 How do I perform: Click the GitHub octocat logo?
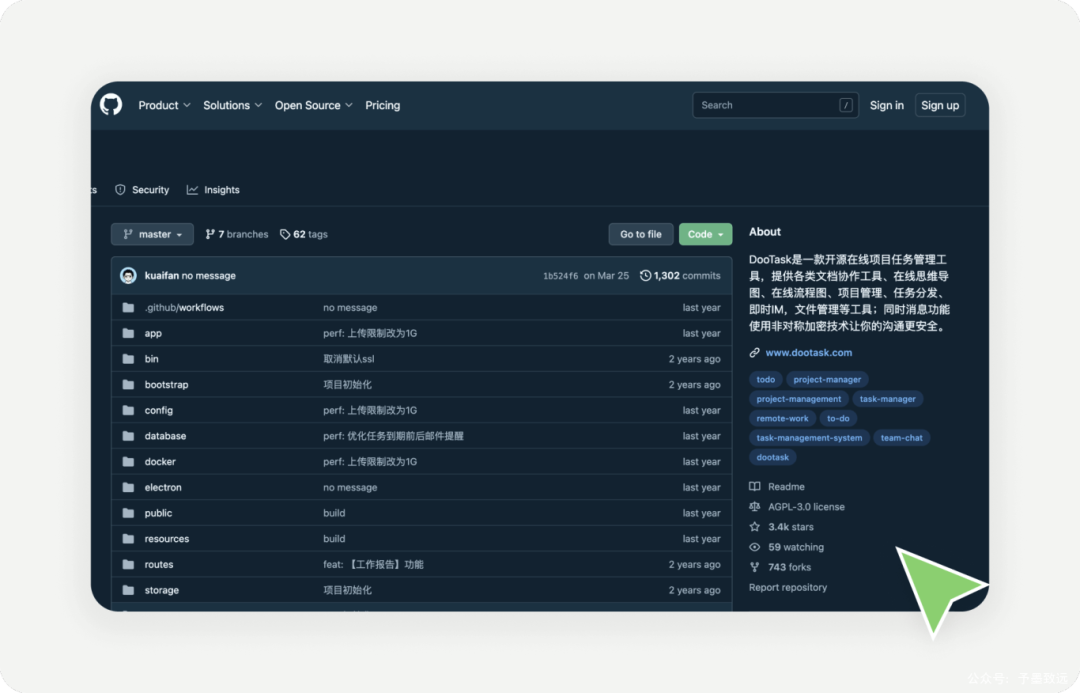[x=110, y=104]
